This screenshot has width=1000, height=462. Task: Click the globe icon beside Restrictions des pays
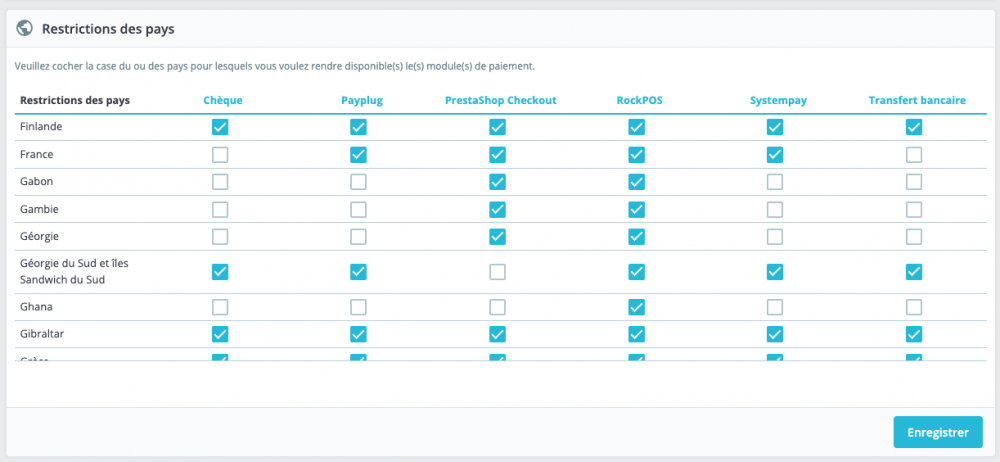[25, 28]
